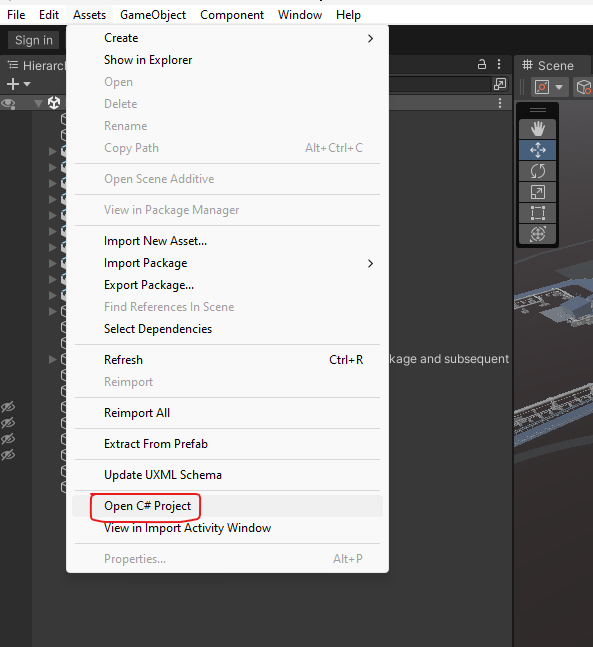Open the Hierarchy plus create dropdown
This screenshot has height=647, width=593.
click(19, 84)
